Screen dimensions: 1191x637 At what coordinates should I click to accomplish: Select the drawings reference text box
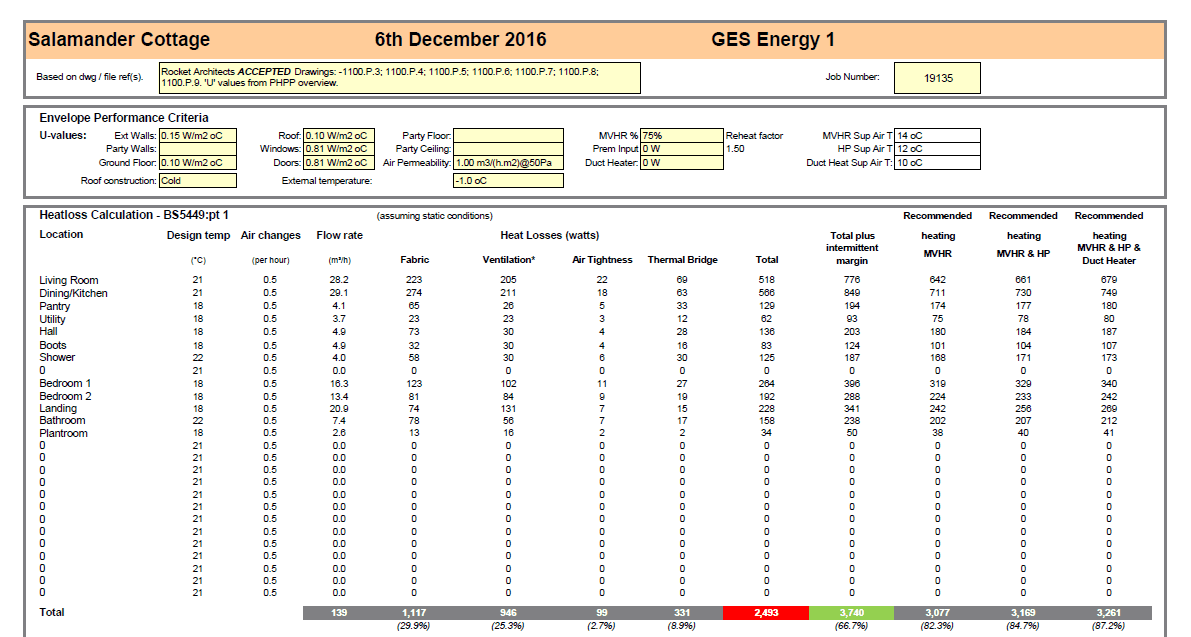point(400,78)
